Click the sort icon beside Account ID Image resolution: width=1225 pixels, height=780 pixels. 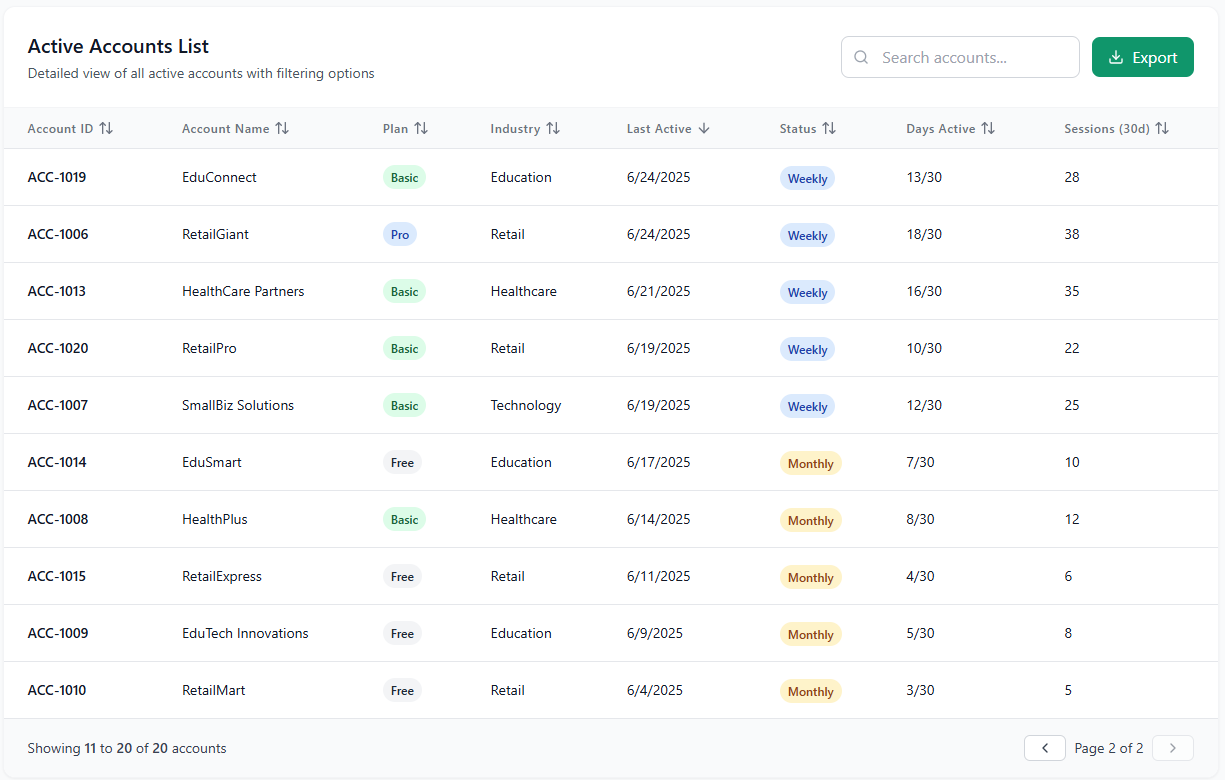(x=106, y=129)
